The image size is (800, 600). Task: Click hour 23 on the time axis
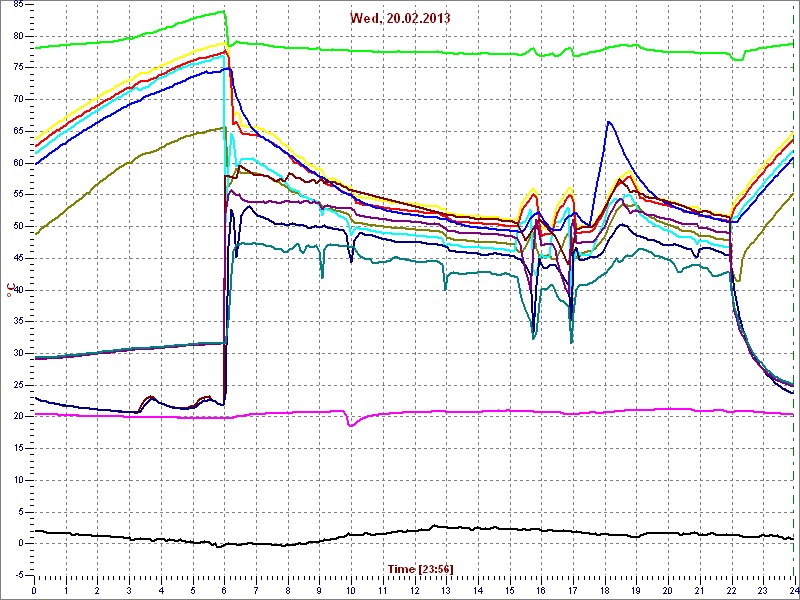pyautogui.click(x=764, y=588)
